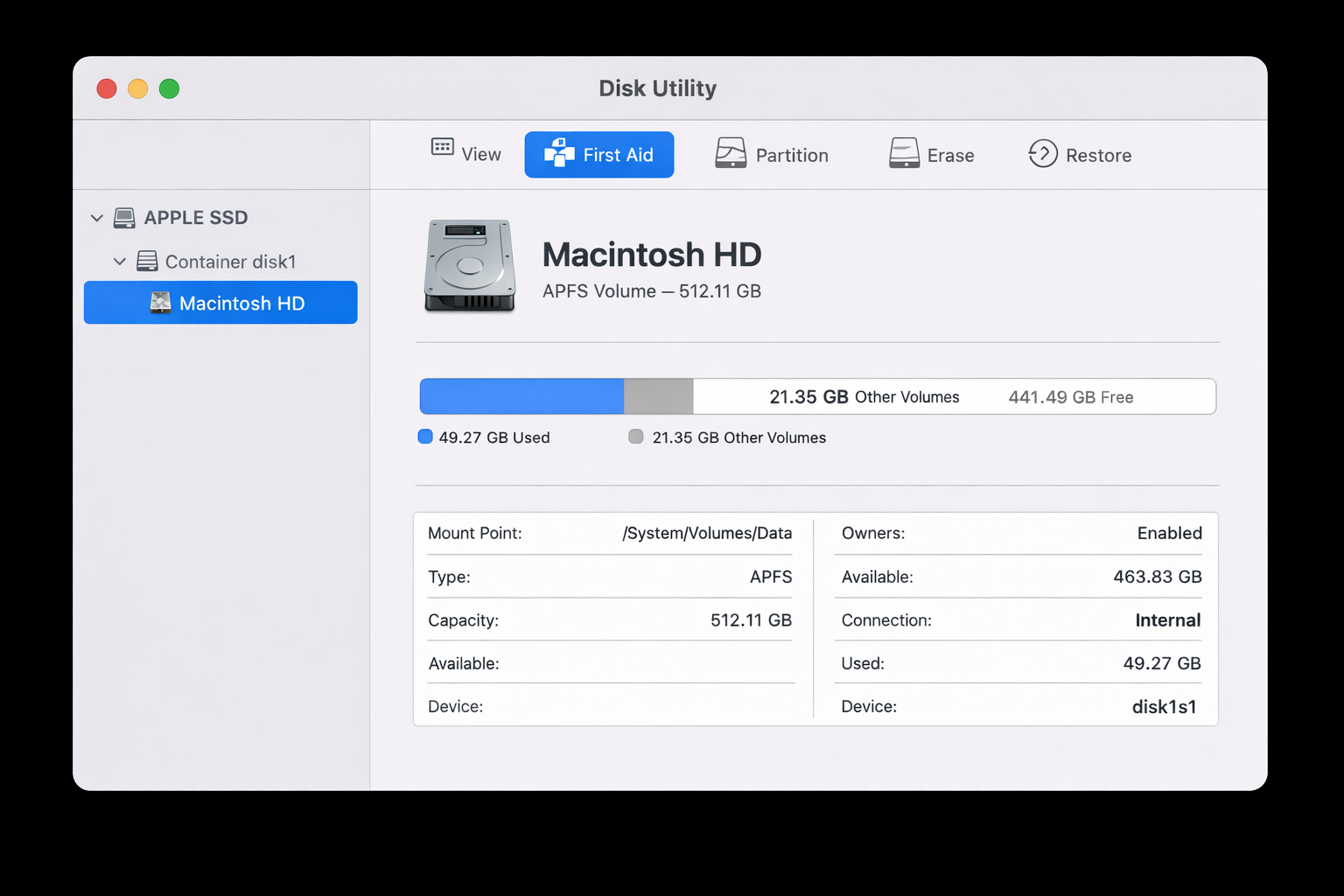Click the Mount Point: label
This screenshot has height=896, width=1344.
[x=475, y=533]
